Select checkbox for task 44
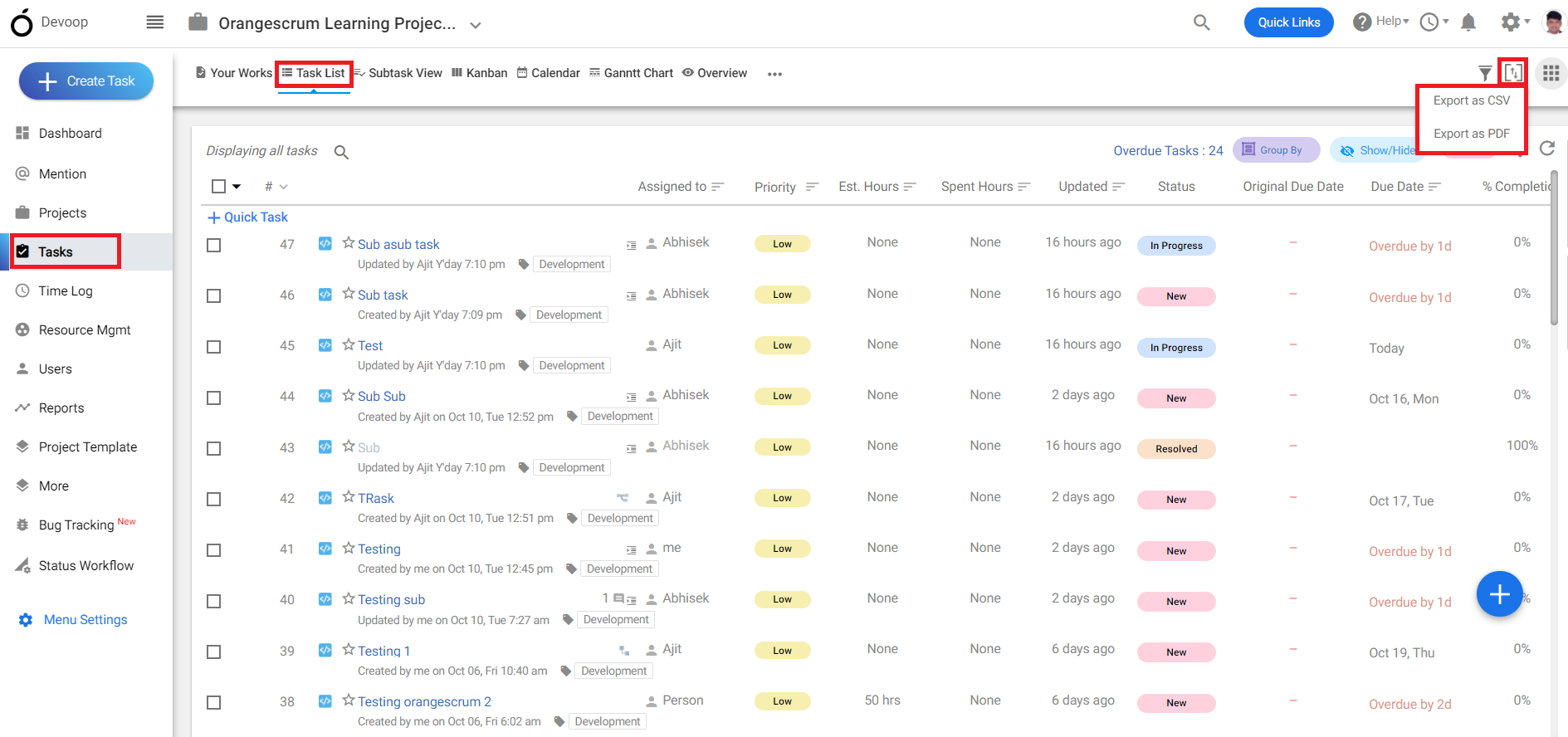1568x737 pixels. [213, 398]
